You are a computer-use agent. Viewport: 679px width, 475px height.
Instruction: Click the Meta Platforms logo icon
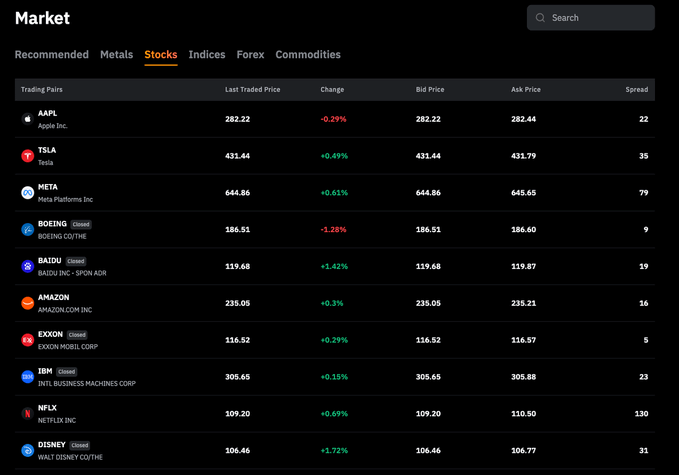point(28,192)
